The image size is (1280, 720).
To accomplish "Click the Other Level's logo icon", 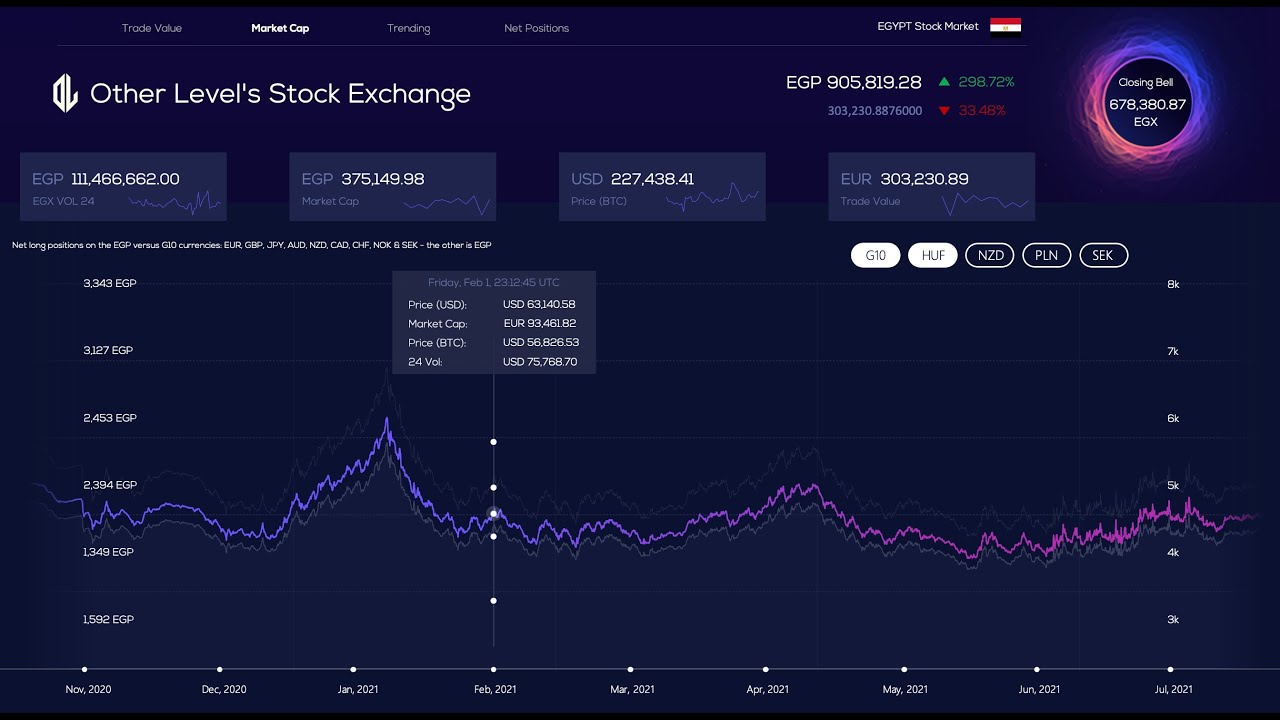I will 65,94.
